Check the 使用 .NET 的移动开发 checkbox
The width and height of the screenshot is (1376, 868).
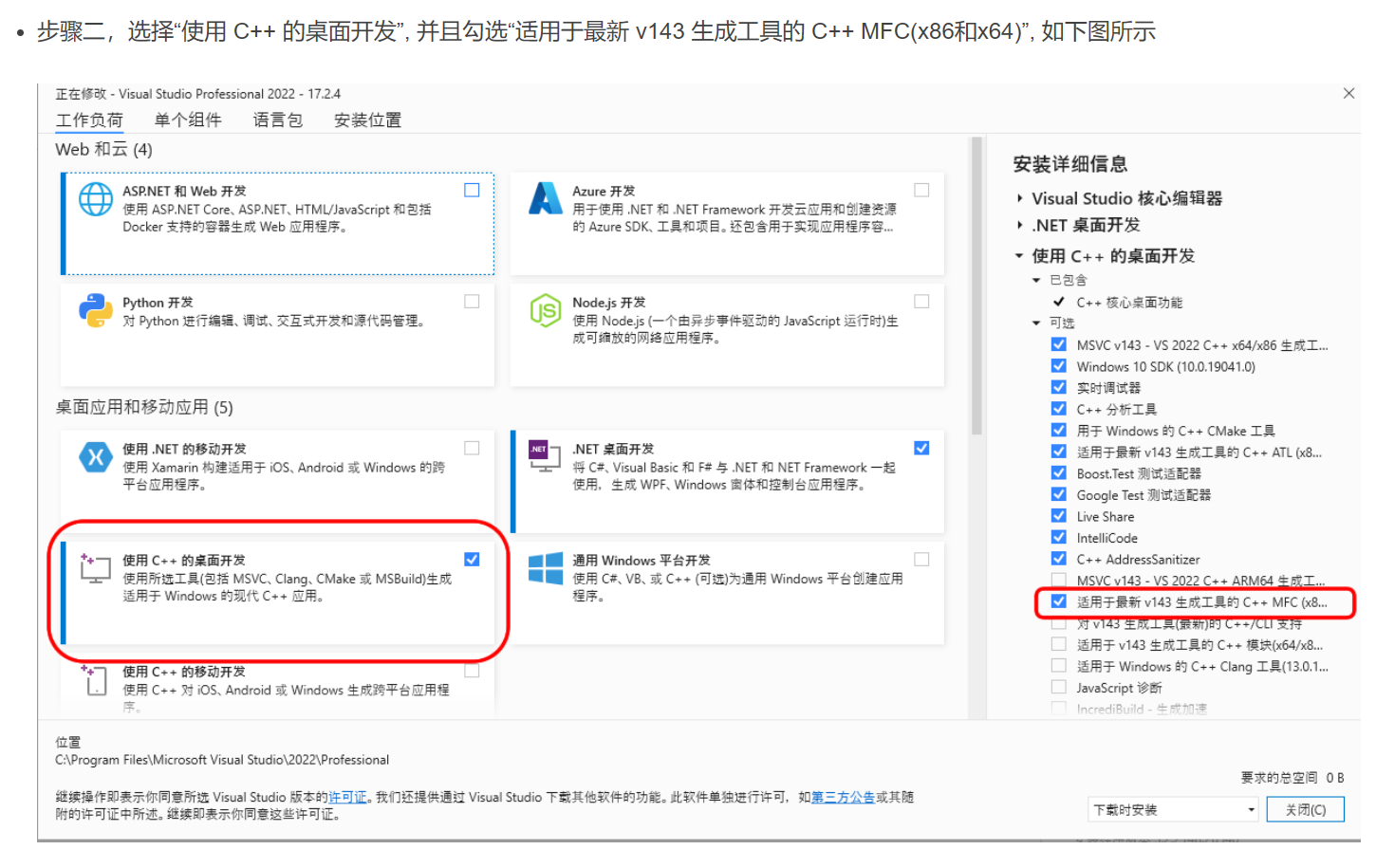(x=472, y=448)
